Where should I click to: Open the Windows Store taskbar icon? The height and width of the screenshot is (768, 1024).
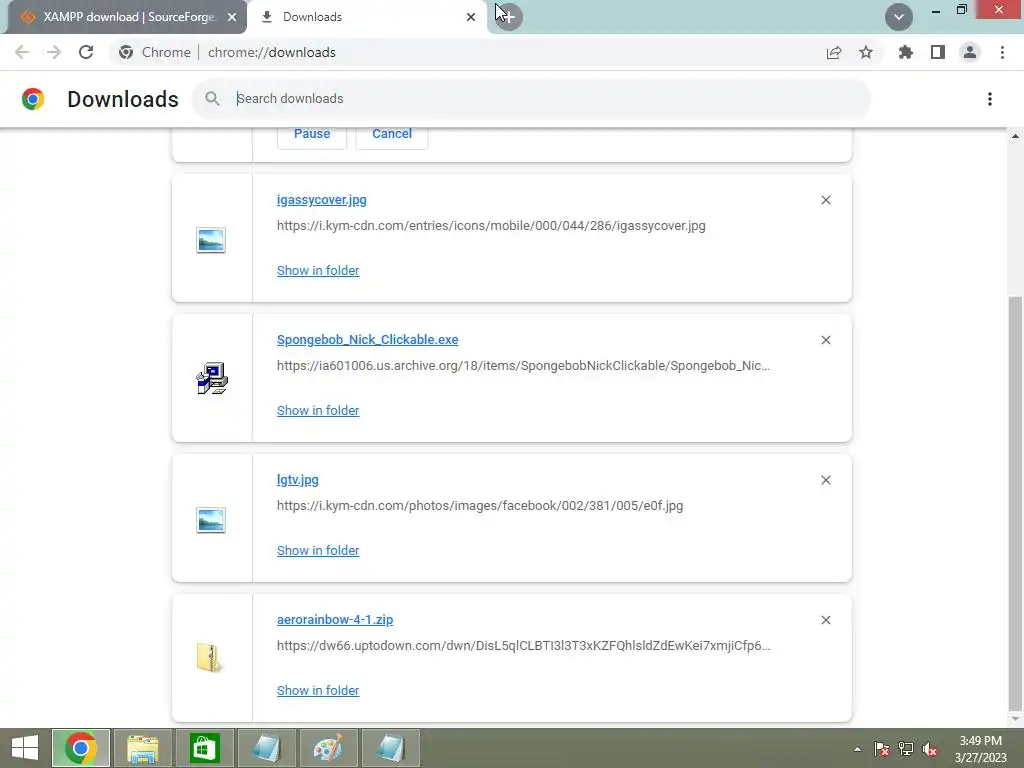(x=204, y=748)
